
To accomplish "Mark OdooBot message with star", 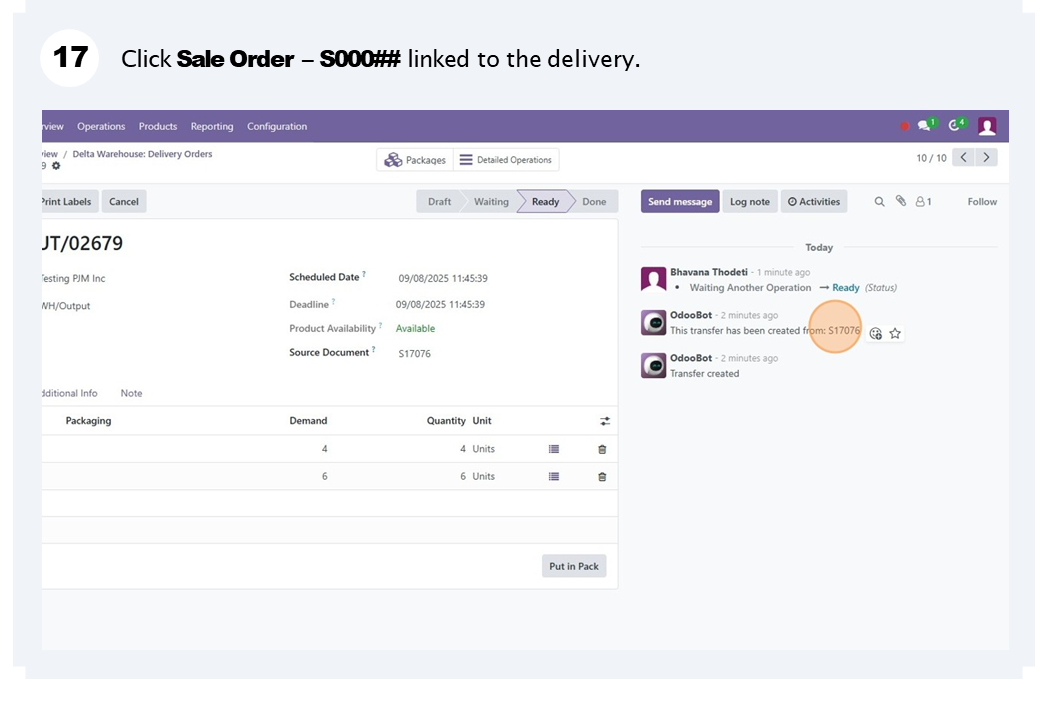I will (x=896, y=334).
